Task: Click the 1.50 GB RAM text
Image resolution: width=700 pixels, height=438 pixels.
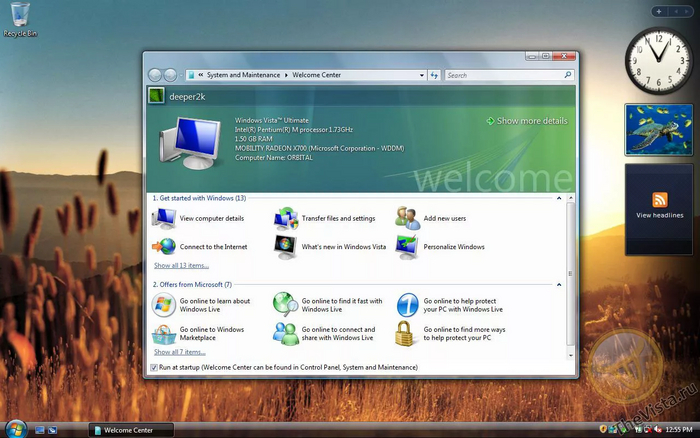Action: [254, 139]
